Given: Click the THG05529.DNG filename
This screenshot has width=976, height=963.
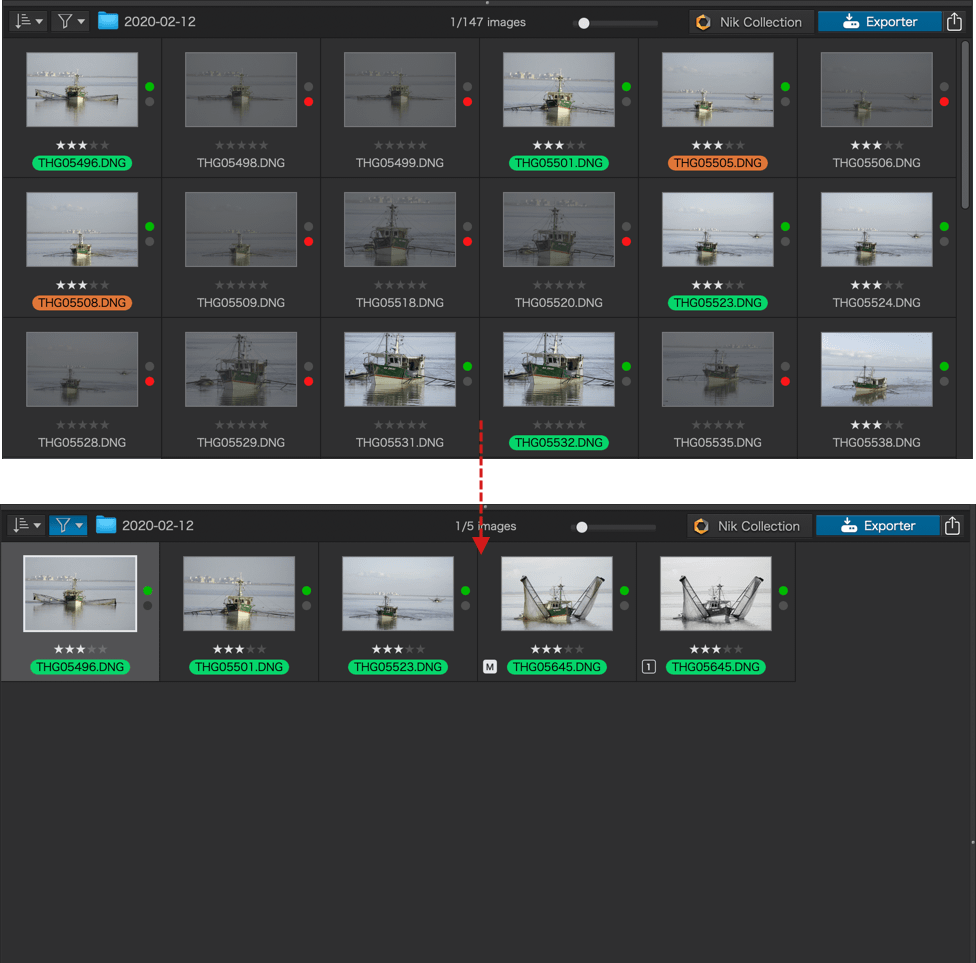Looking at the screenshot, I should [241, 443].
